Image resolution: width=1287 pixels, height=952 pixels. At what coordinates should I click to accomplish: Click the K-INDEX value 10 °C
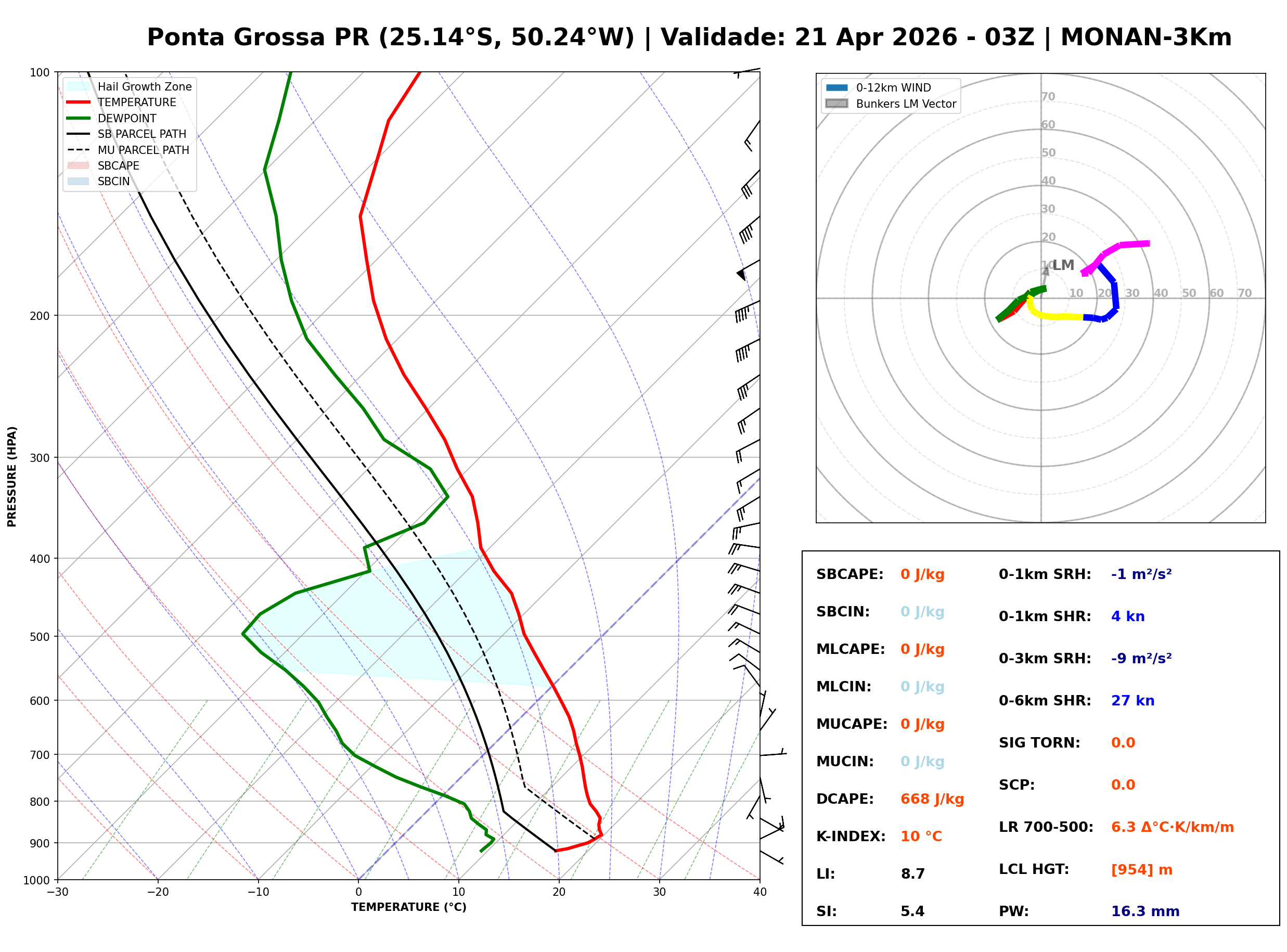tap(921, 837)
